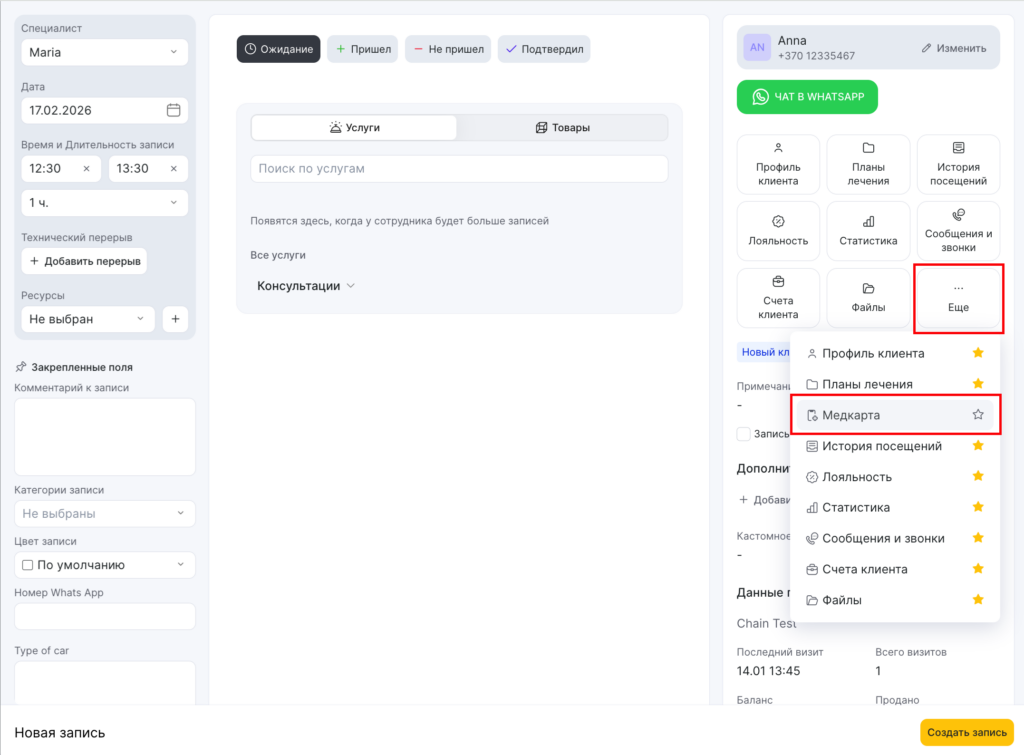Switch to the Товары tab
This screenshot has width=1024, height=755.
pyautogui.click(x=562, y=128)
